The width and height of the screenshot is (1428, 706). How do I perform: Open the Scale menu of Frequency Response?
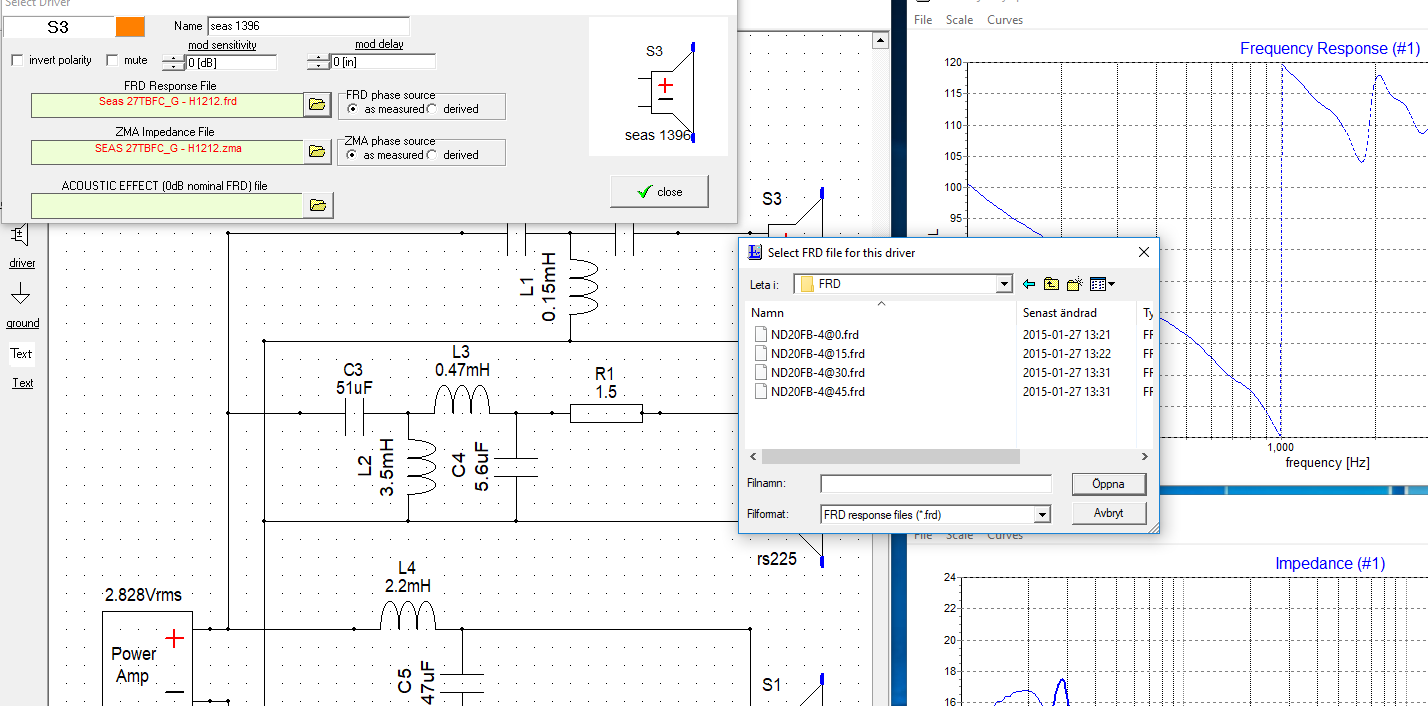(959, 20)
